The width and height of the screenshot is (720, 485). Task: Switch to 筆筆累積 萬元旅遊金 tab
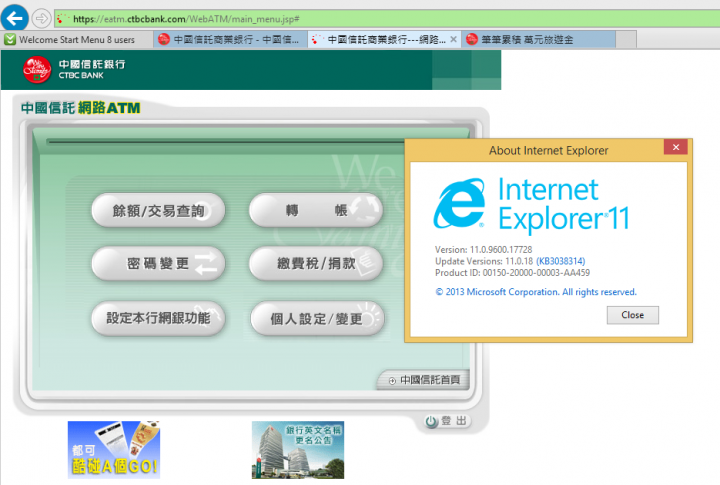click(x=538, y=39)
